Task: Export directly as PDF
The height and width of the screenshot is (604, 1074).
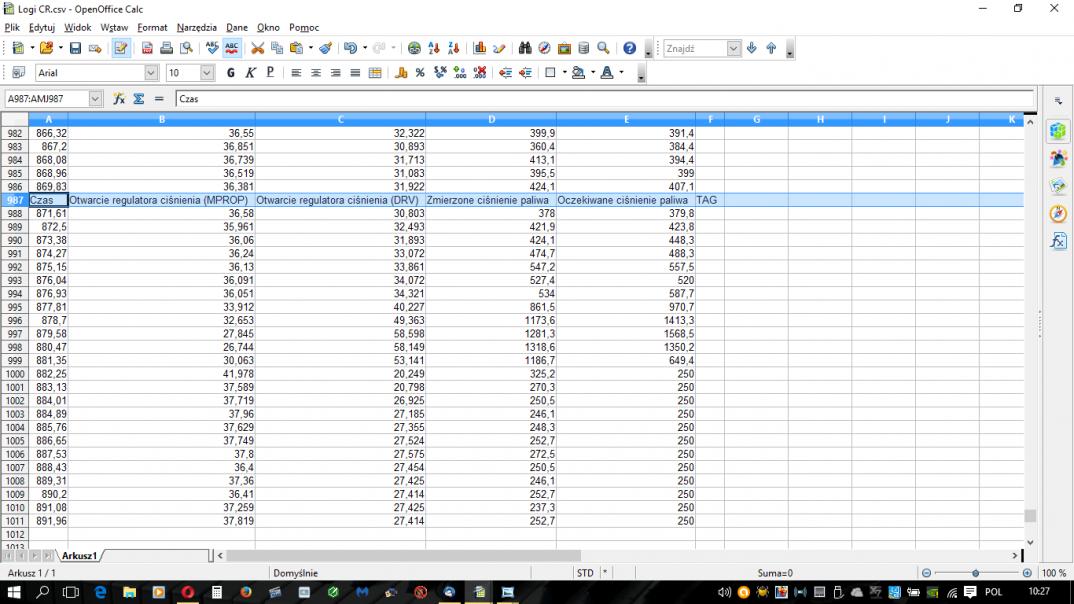Action: 147,49
